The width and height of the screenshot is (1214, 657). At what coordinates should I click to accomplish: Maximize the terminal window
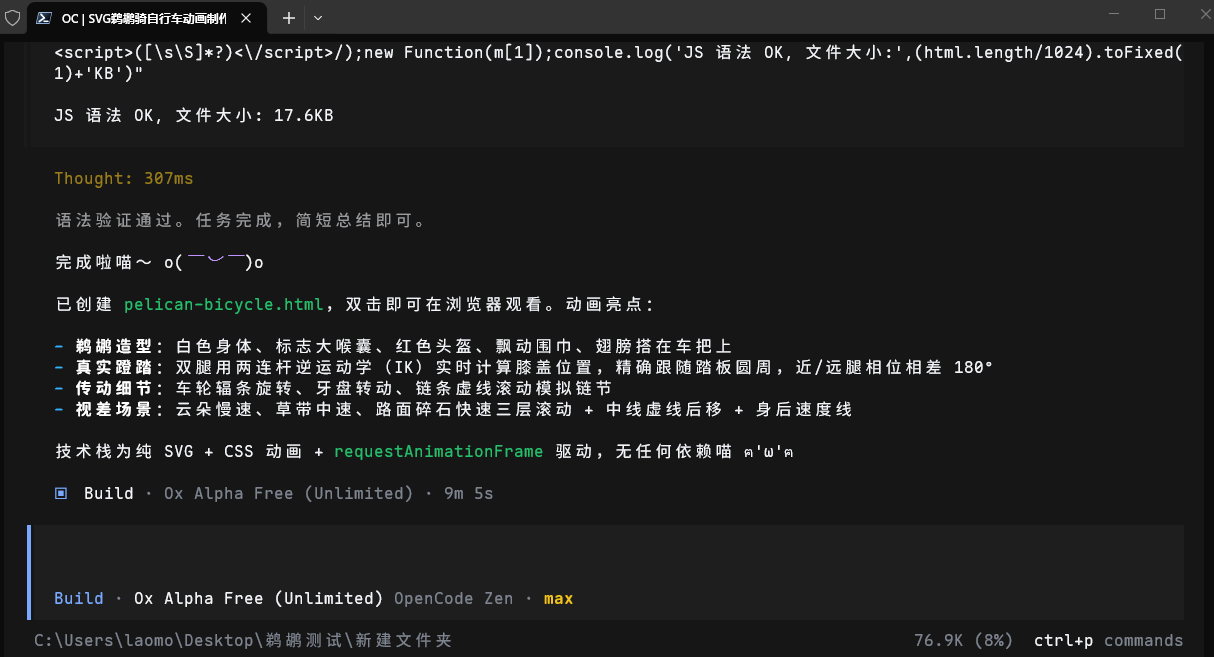click(1160, 14)
